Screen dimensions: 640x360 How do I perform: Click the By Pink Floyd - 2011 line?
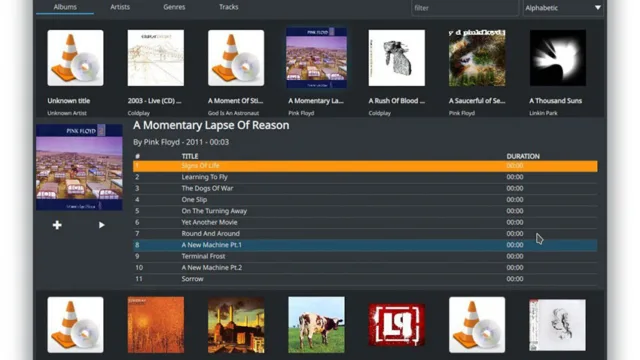(181, 142)
